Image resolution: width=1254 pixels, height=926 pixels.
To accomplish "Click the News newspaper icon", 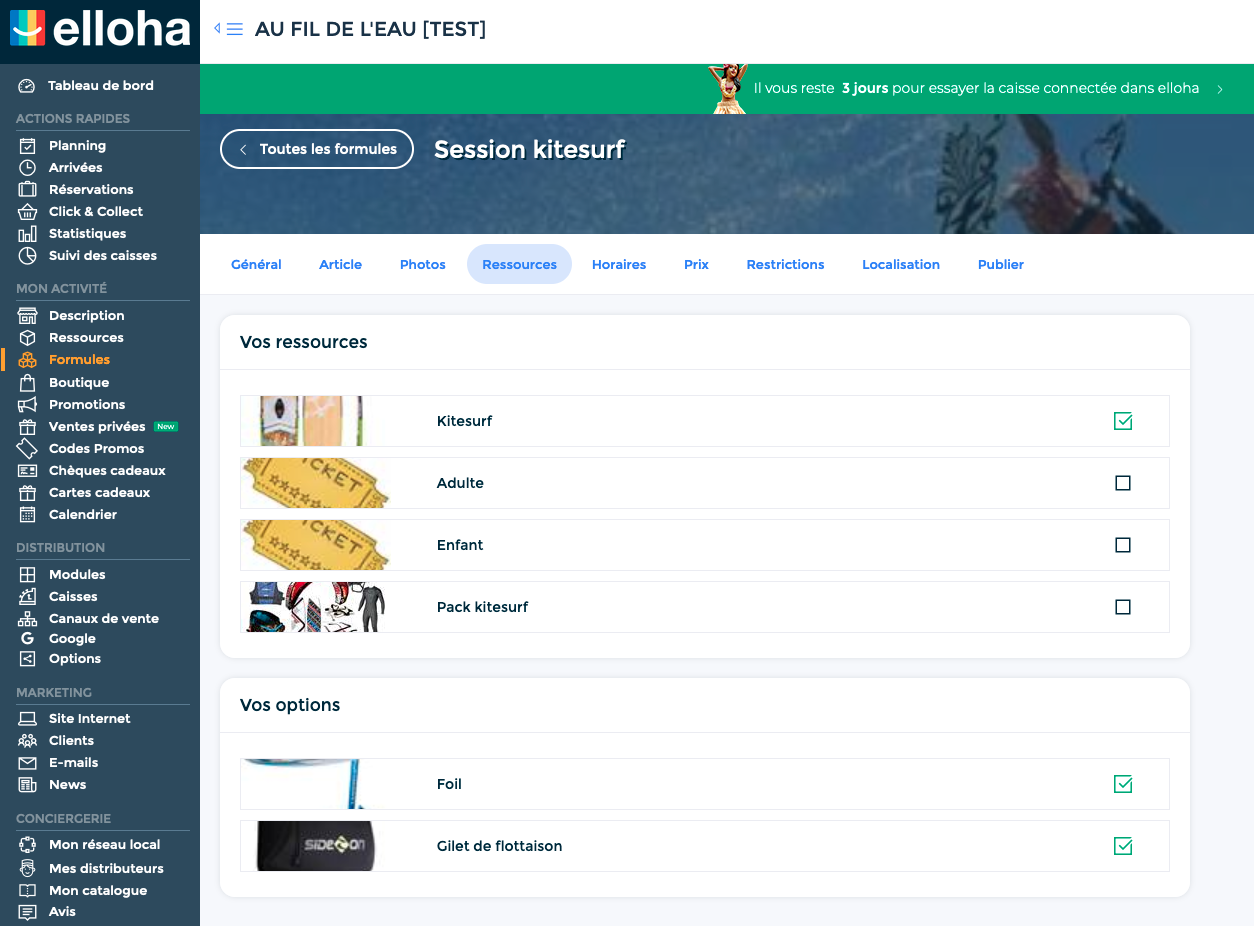I will coord(28,785).
